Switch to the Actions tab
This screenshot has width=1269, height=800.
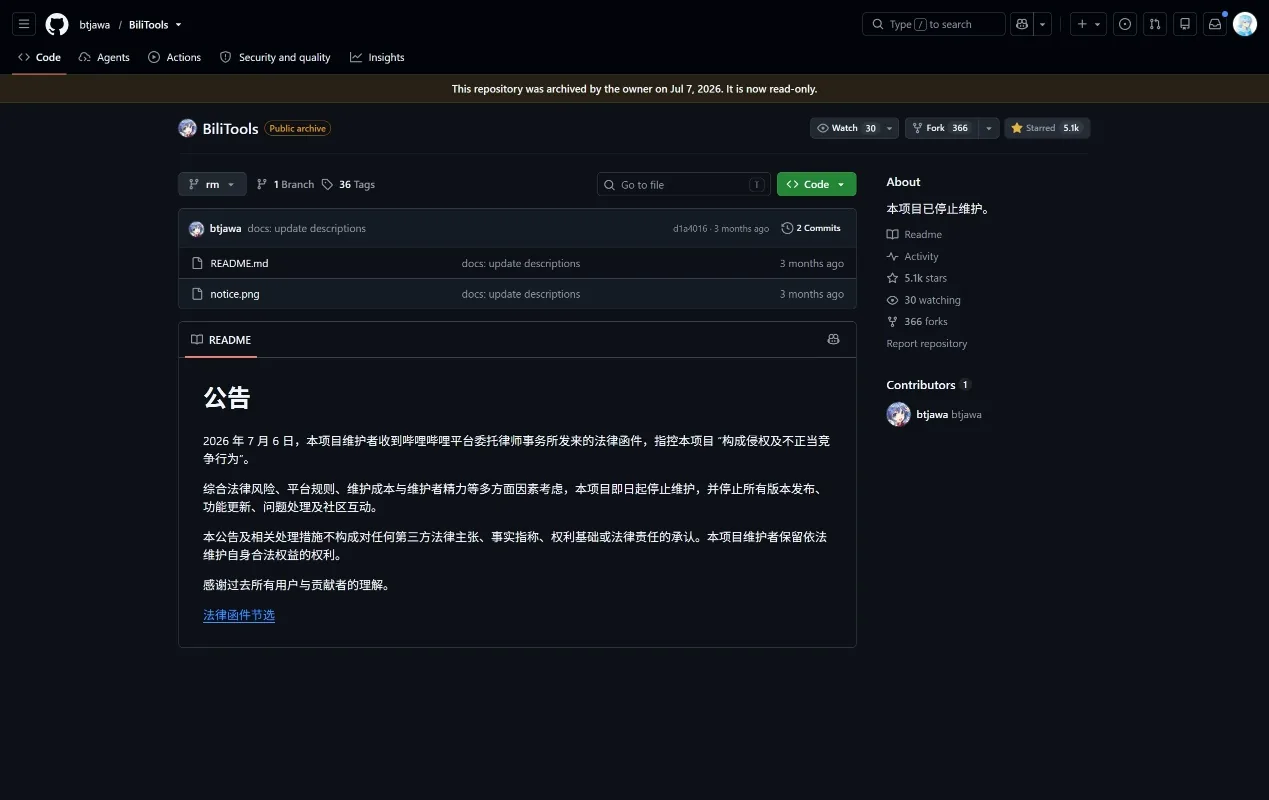tap(174, 57)
